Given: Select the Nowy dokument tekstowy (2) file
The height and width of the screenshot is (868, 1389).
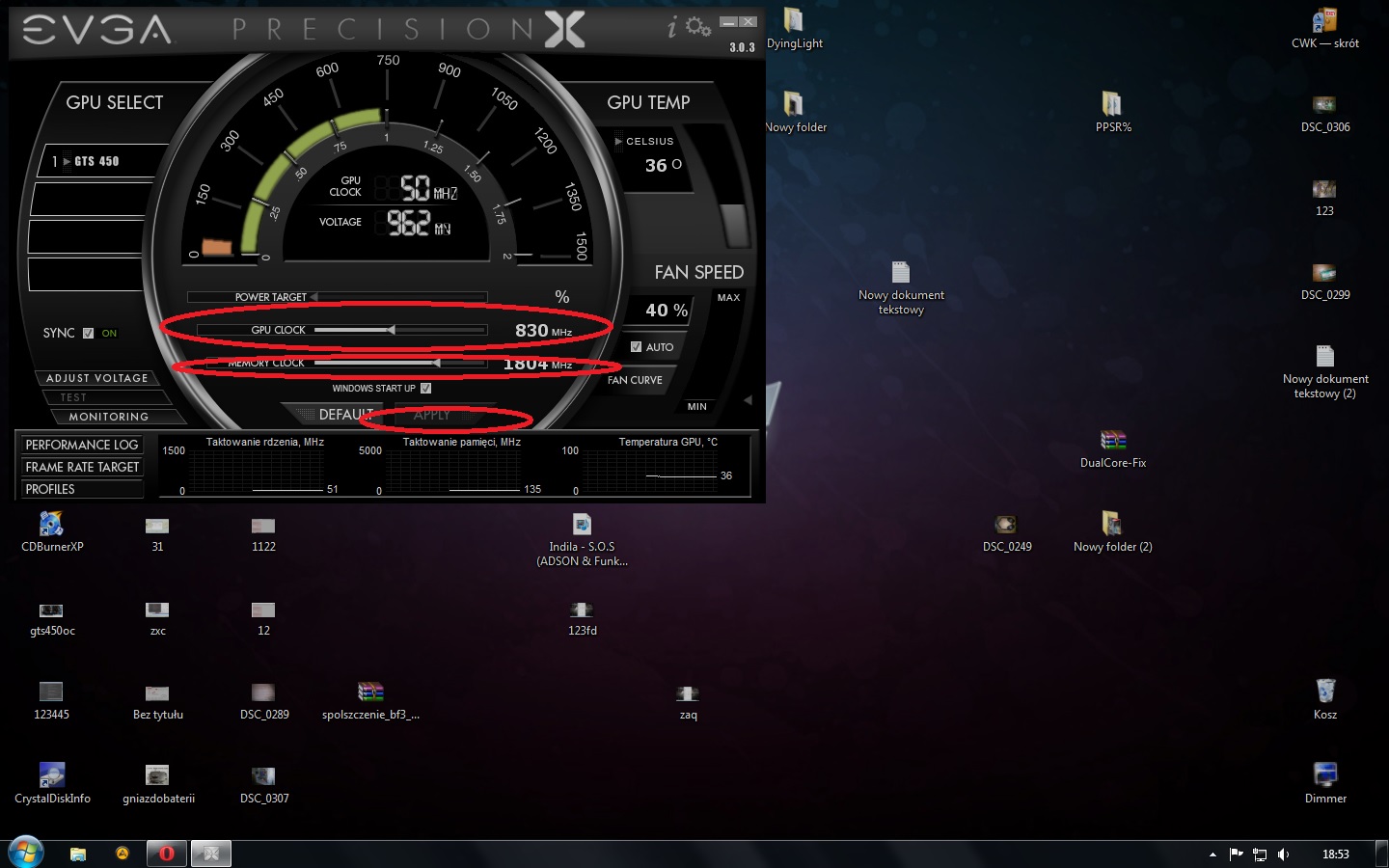Looking at the screenshot, I should 1325,372.
